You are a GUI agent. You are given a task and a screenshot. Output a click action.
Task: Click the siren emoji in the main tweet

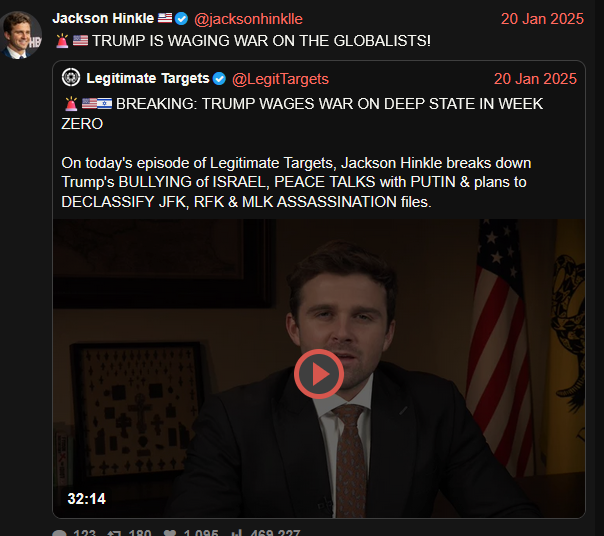62,40
